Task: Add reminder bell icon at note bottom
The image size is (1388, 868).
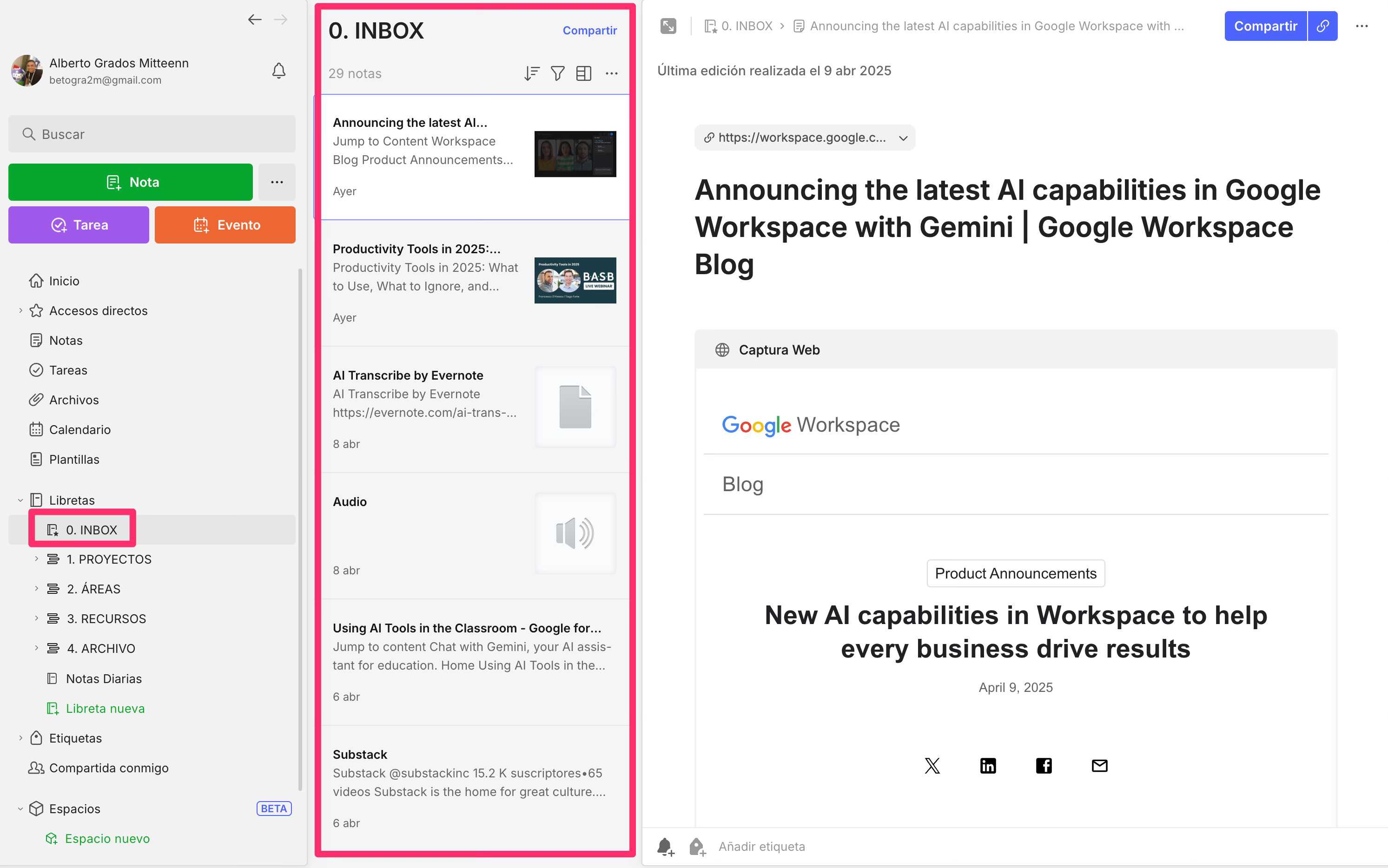Action: pos(666,847)
